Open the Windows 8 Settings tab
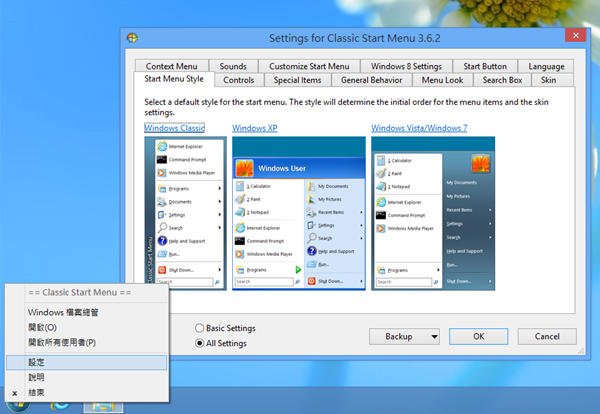 point(406,66)
